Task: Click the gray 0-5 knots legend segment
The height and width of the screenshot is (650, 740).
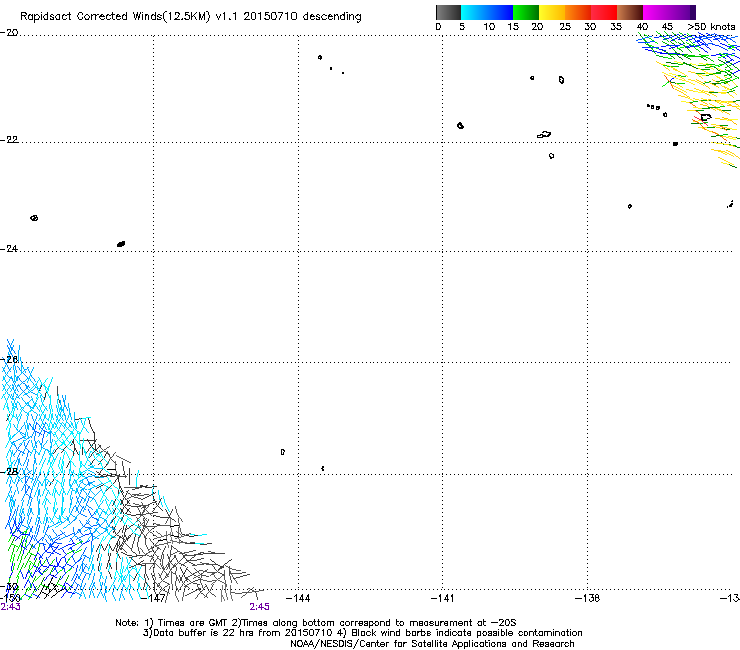Action: click(448, 12)
